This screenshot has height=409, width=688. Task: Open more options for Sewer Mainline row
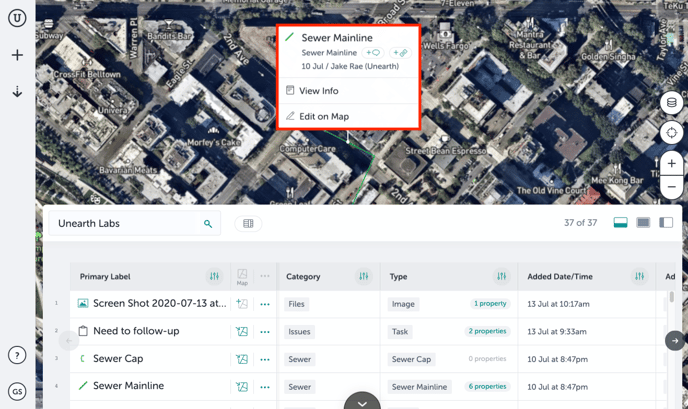[x=265, y=387]
